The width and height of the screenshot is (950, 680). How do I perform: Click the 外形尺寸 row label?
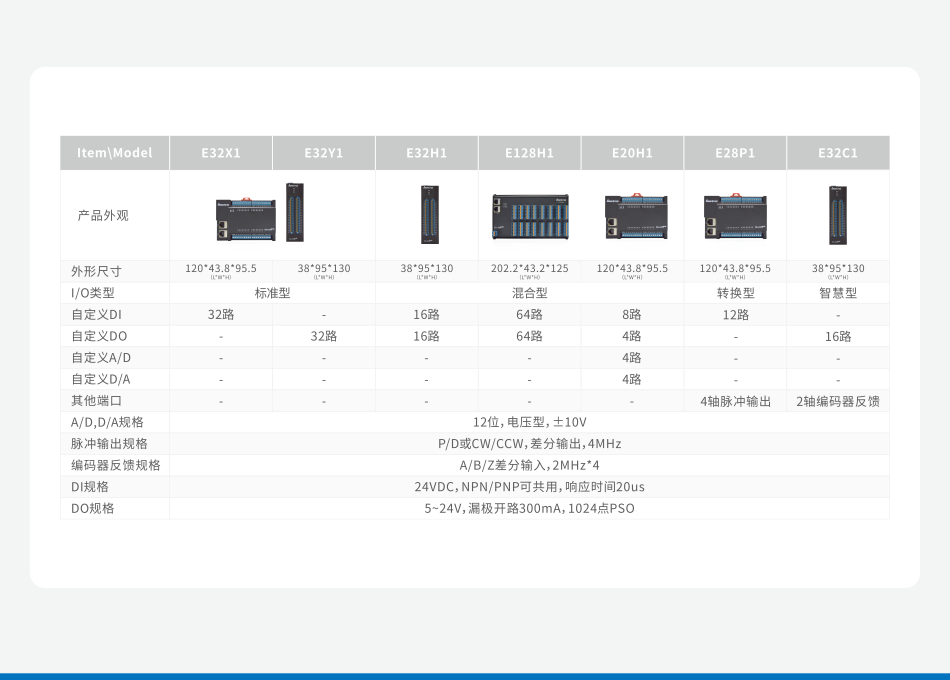coord(96,272)
